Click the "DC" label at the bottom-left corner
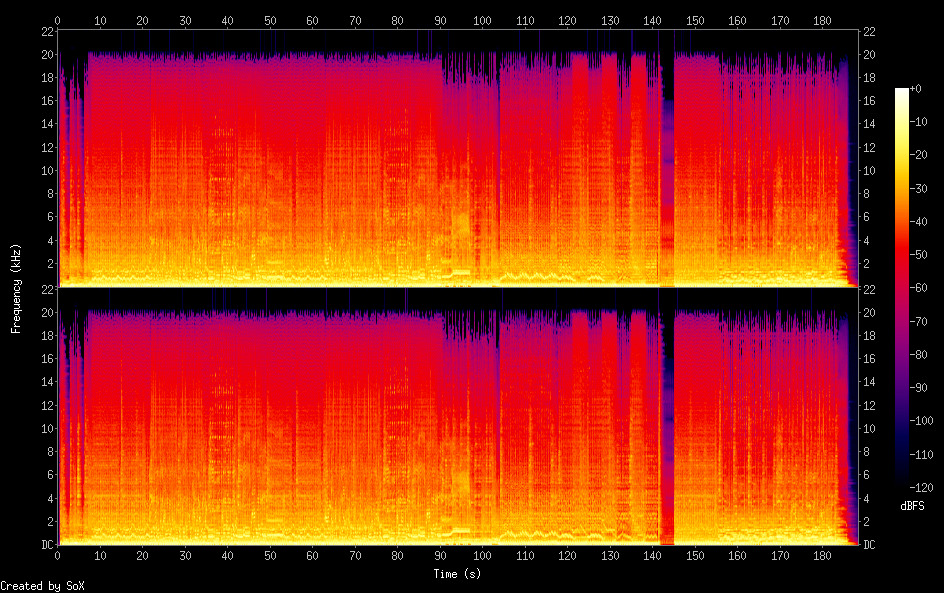The height and width of the screenshot is (593, 944). click(45, 544)
